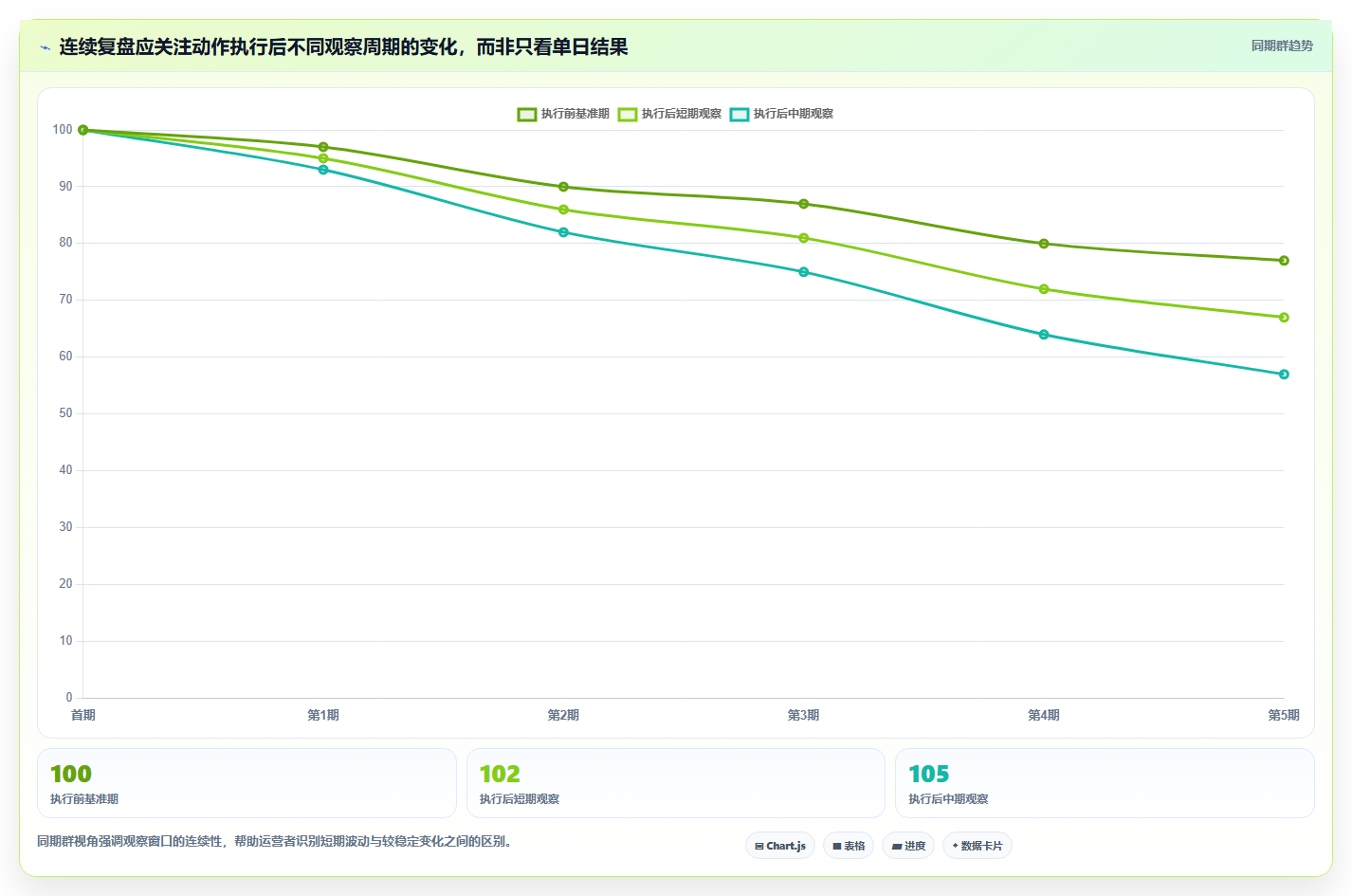Click the dark green data point at 第2期
This screenshot has height=896, width=1352.
[x=563, y=187]
